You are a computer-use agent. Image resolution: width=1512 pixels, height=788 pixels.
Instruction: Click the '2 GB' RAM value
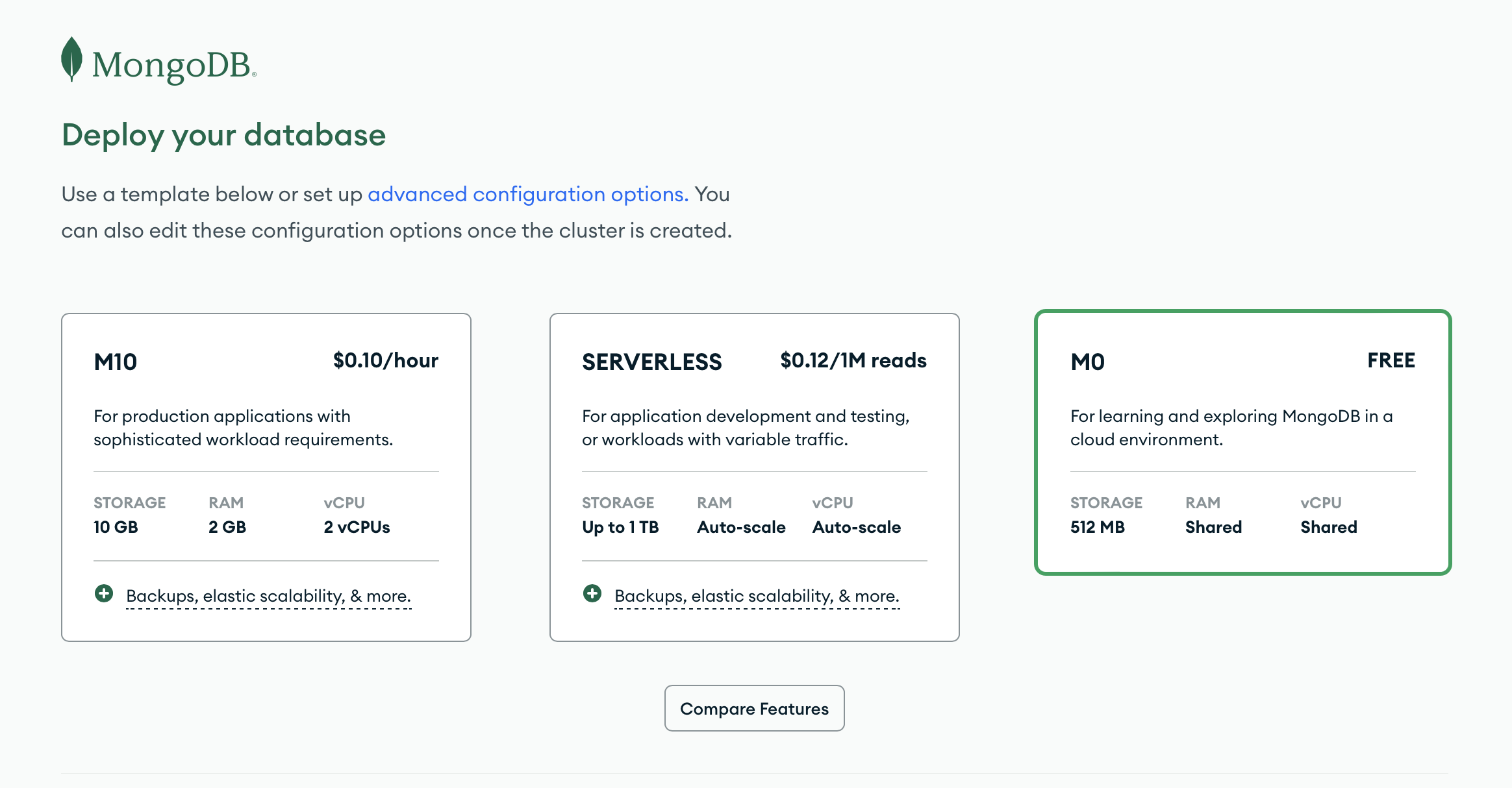coord(227,527)
